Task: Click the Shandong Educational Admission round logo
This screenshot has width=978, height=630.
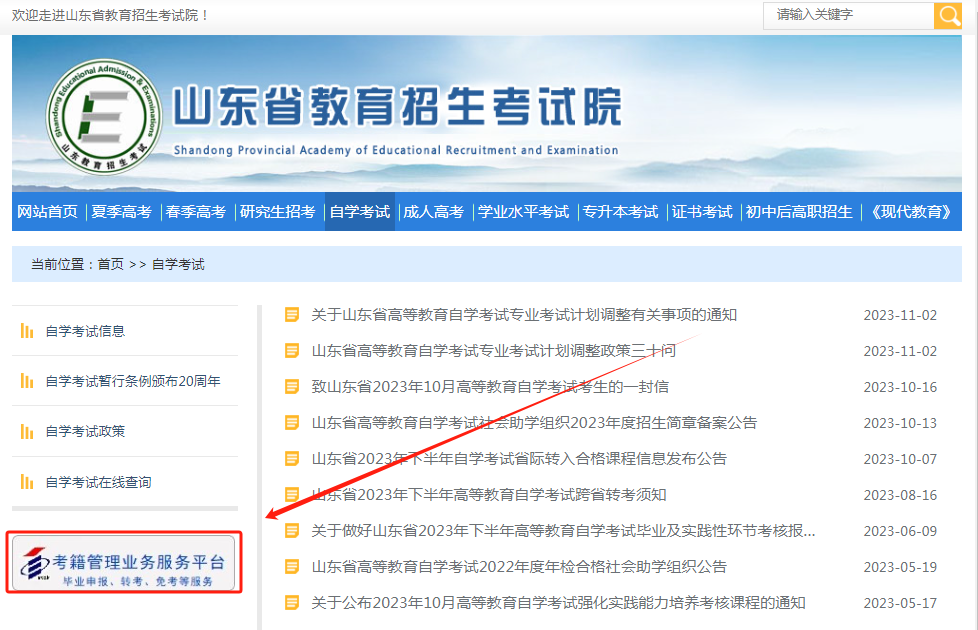Action: click(x=103, y=115)
